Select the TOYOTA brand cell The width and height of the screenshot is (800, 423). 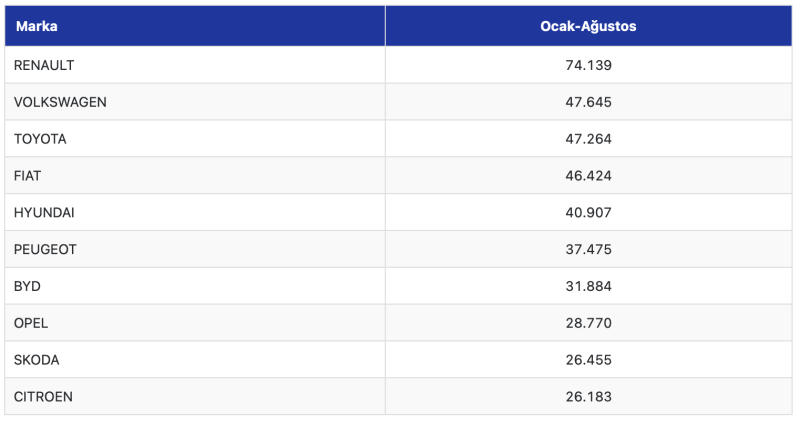pyautogui.click(x=195, y=139)
